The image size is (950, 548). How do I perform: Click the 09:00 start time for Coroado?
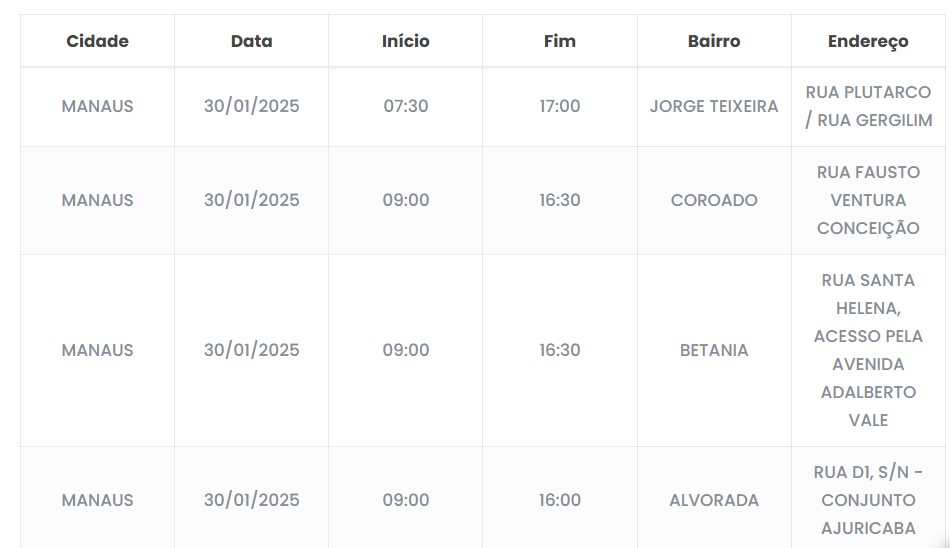coord(405,200)
